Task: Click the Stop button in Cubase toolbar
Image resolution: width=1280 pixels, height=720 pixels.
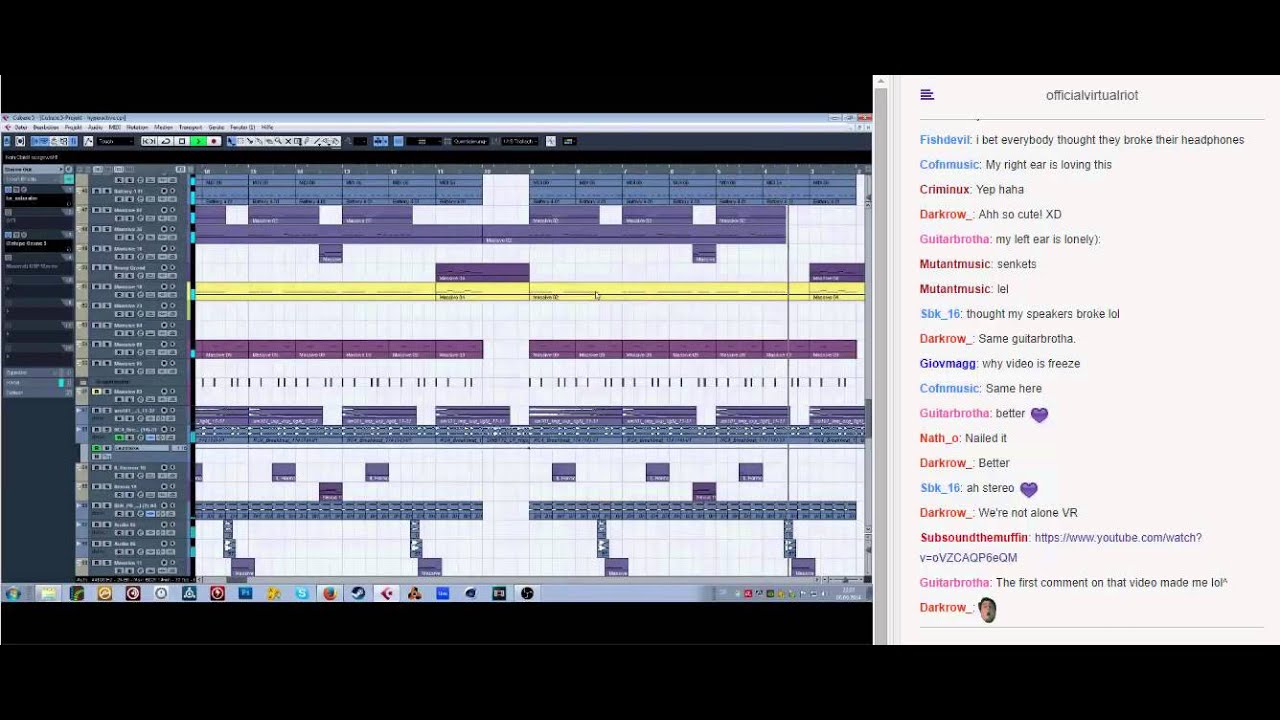Action: pyautogui.click(x=182, y=141)
